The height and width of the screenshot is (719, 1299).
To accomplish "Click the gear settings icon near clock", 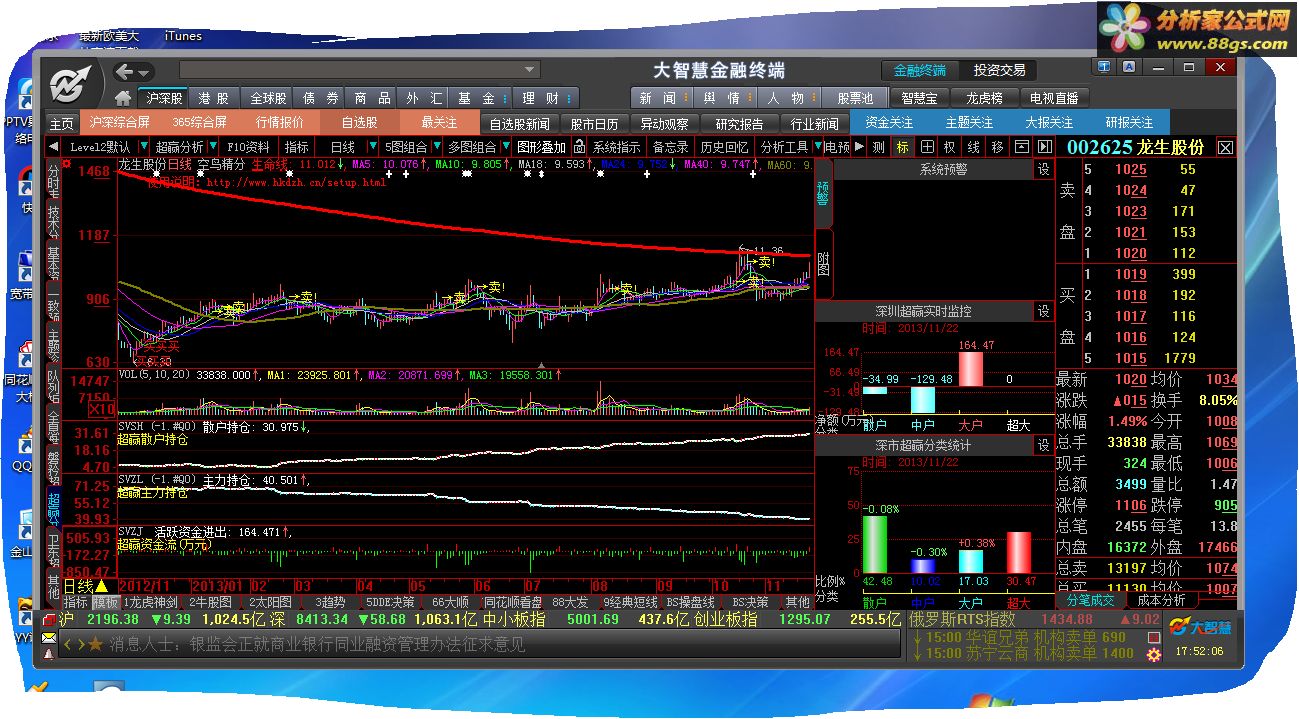I will (1154, 654).
